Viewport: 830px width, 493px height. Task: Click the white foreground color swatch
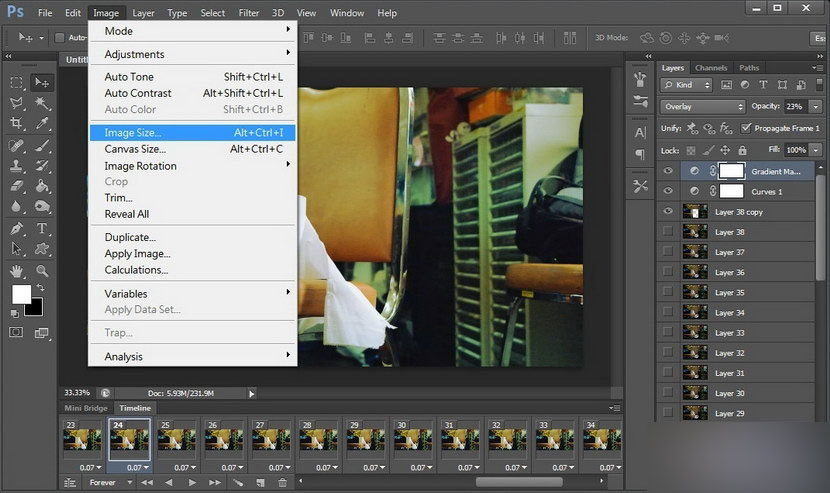click(21, 294)
